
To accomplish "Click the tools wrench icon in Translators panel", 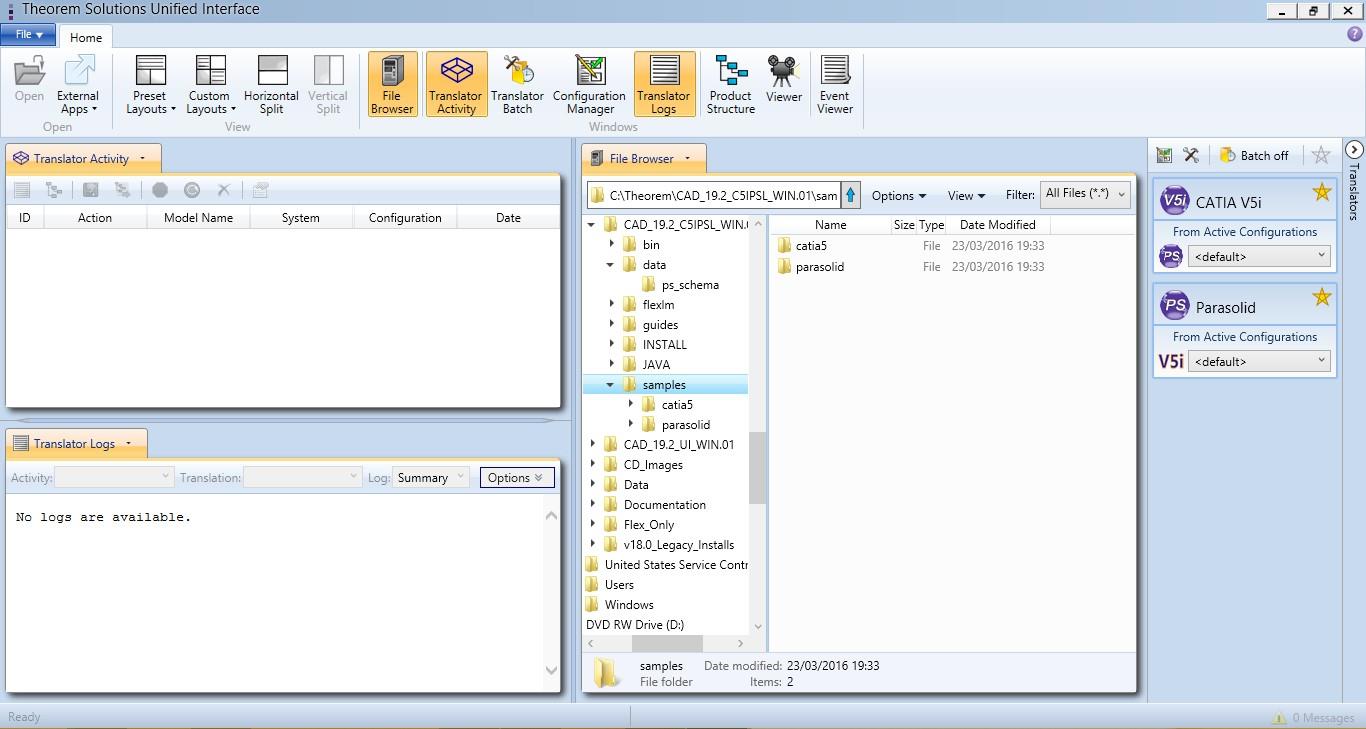I will tap(1191, 155).
